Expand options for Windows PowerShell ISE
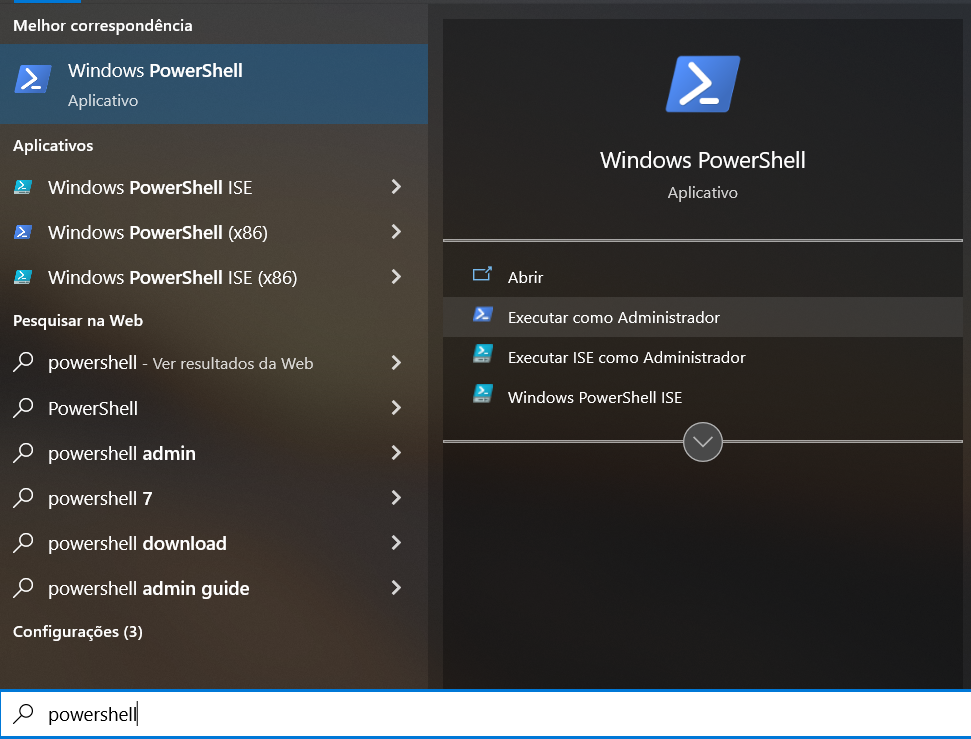 pyautogui.click(x=396, y=186)
